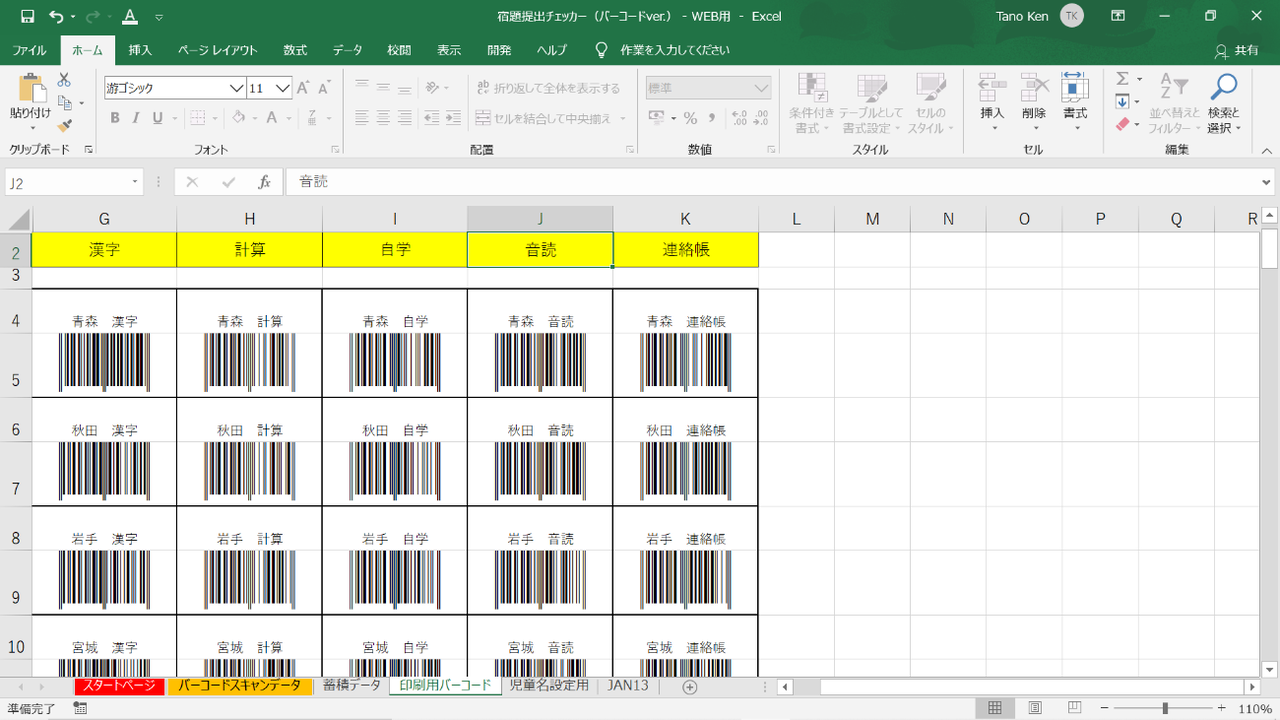Open 条件付き書式 conditional formatting
The height and width of the screenshot is (720, 1280).
point(811,103)
